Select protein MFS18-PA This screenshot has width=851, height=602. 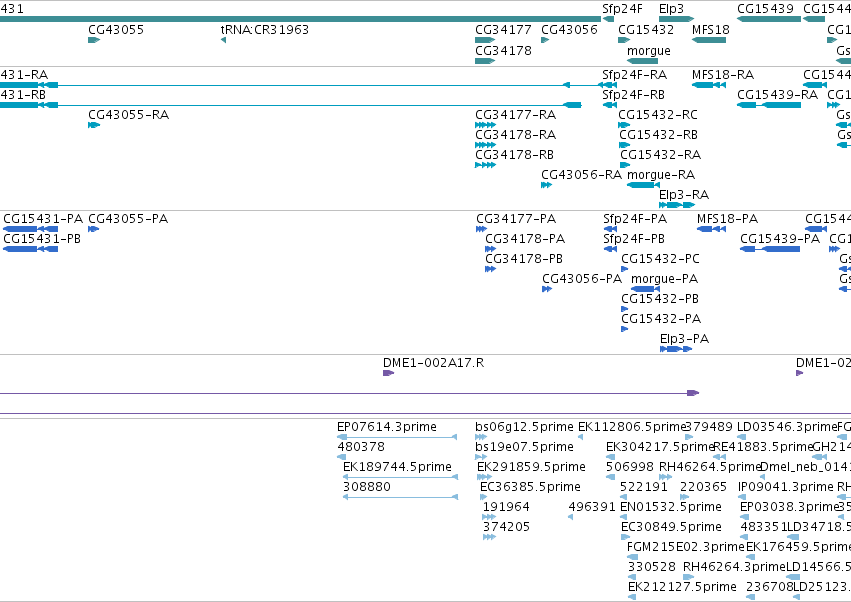click(x=727, y=219)
